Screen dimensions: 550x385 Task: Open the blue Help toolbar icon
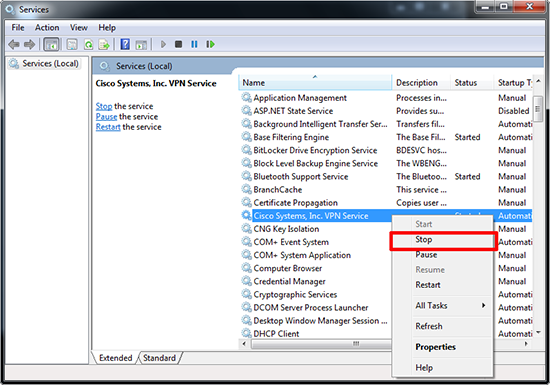[x=125, y=45]
